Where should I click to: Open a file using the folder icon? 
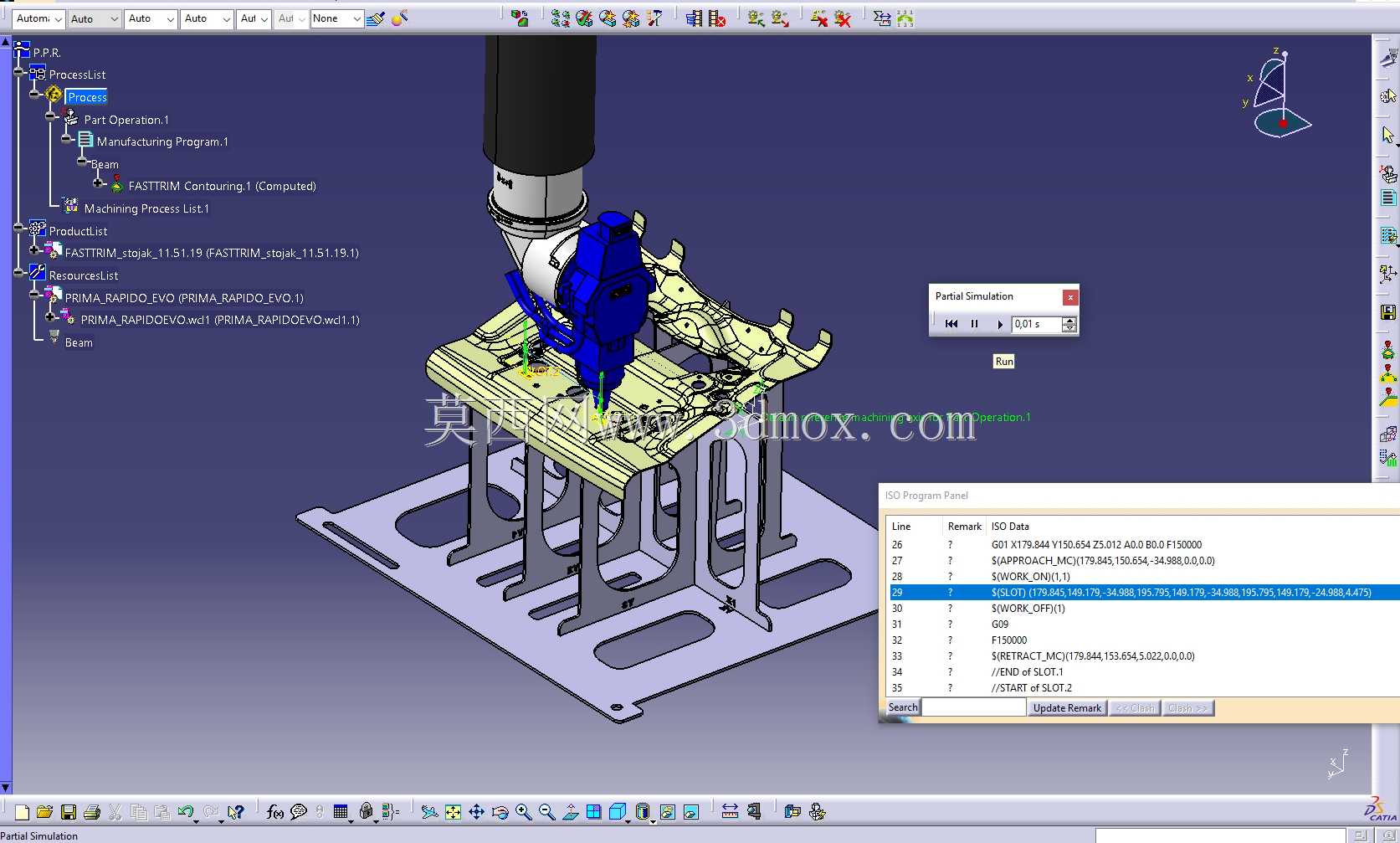click(45, 811)
